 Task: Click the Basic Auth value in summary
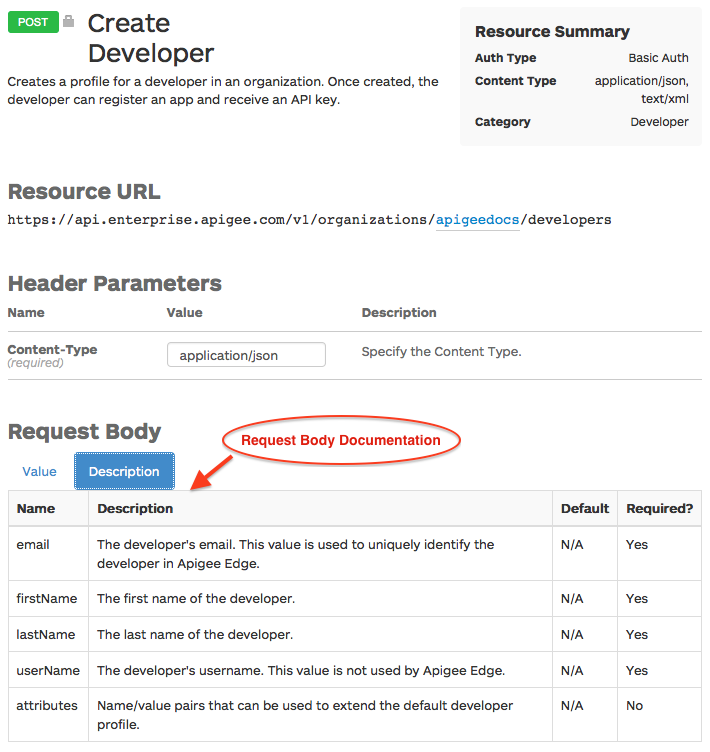pos(658,58)
